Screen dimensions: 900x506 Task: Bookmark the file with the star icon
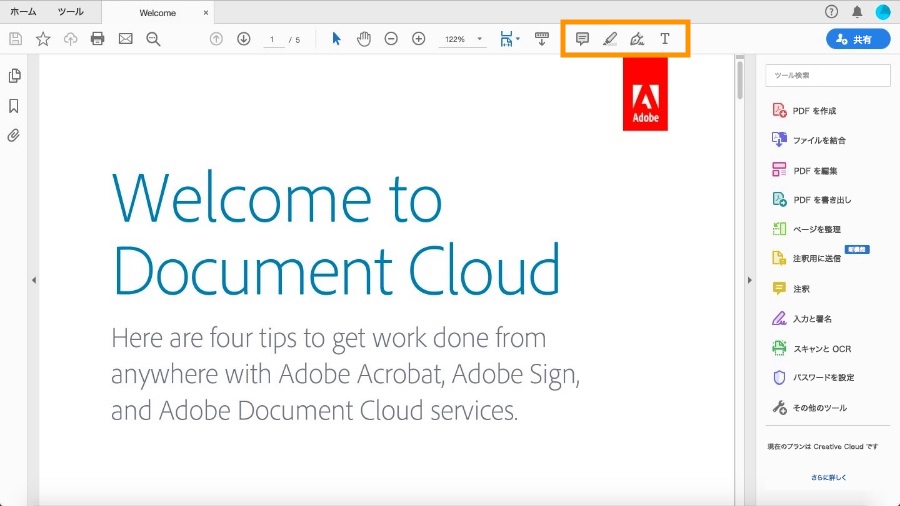point(43,39)
